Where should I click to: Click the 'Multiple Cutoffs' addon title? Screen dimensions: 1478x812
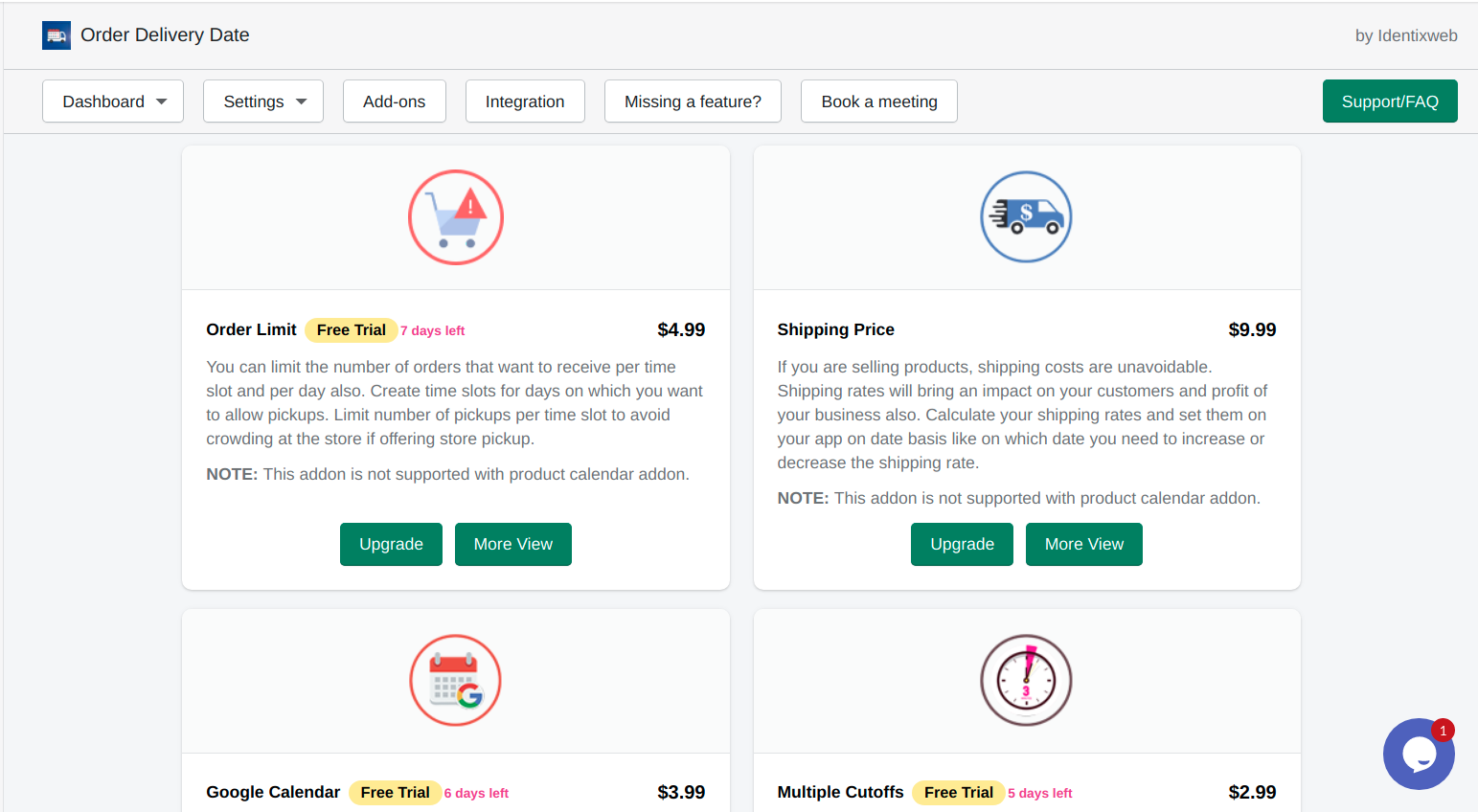(840, 792)
